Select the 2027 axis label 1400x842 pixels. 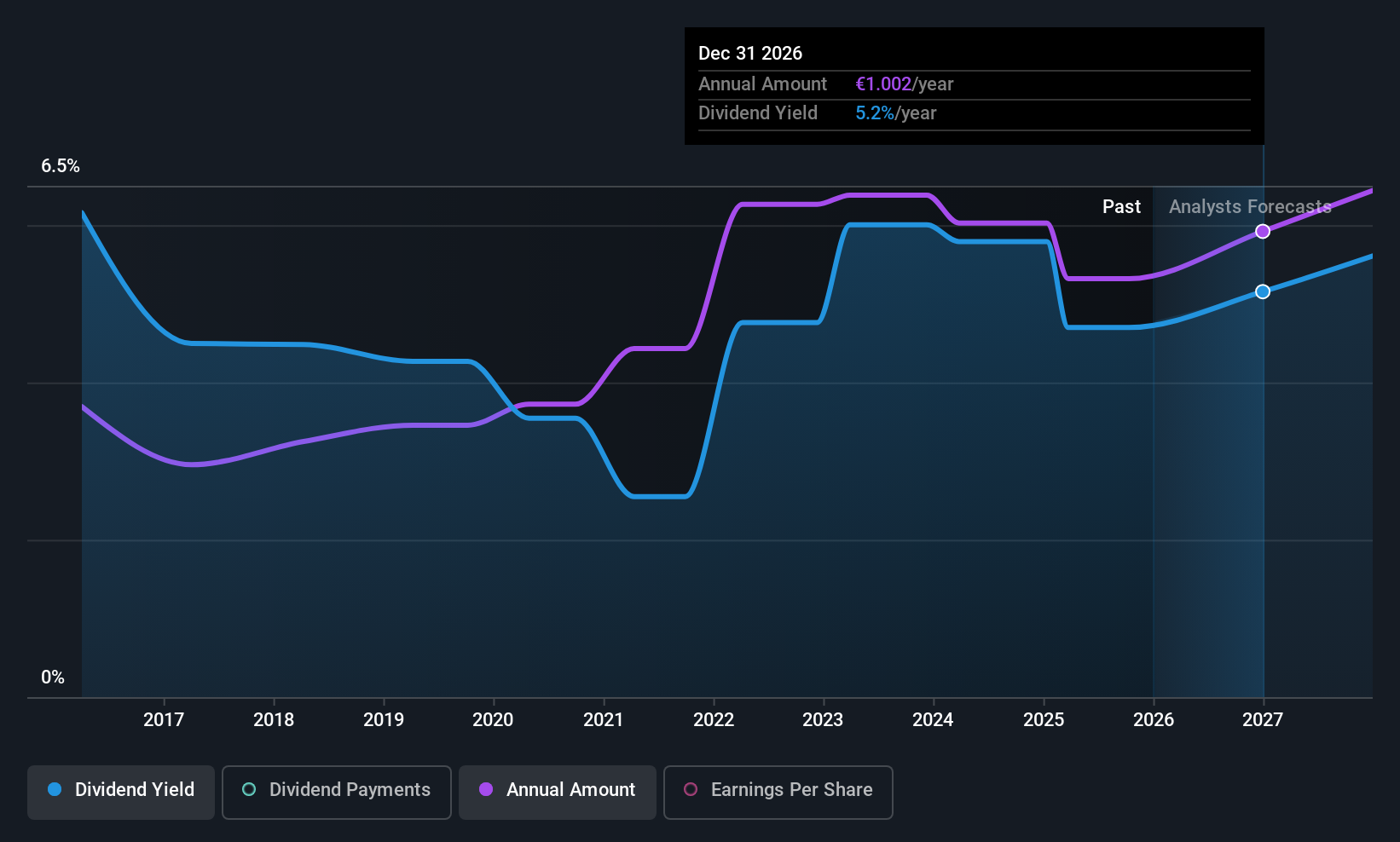1263,720
